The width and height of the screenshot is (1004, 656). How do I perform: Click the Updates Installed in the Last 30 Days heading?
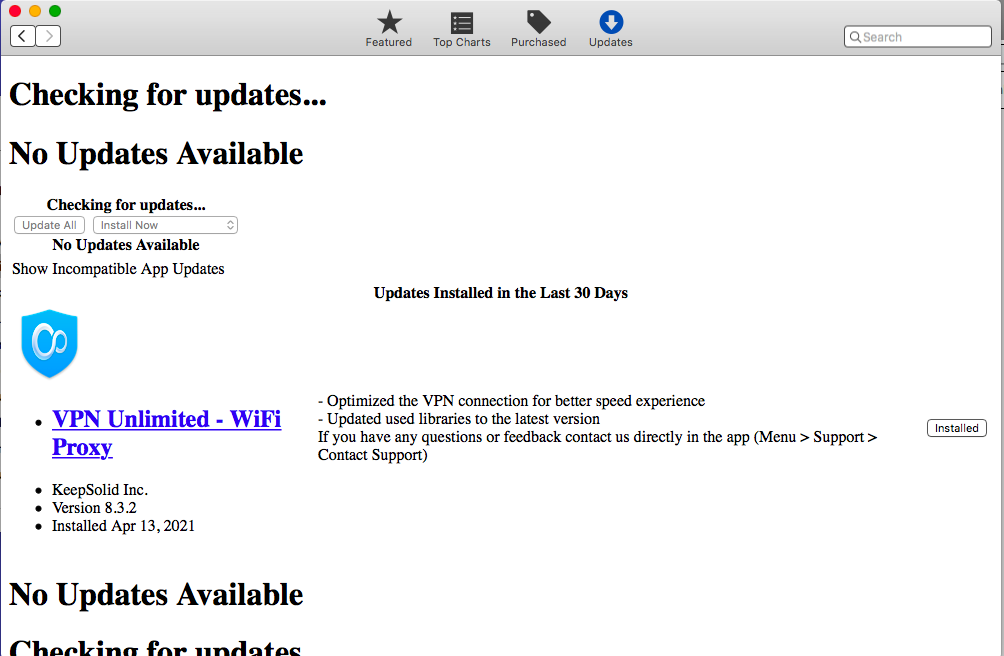tap(501, 292)
